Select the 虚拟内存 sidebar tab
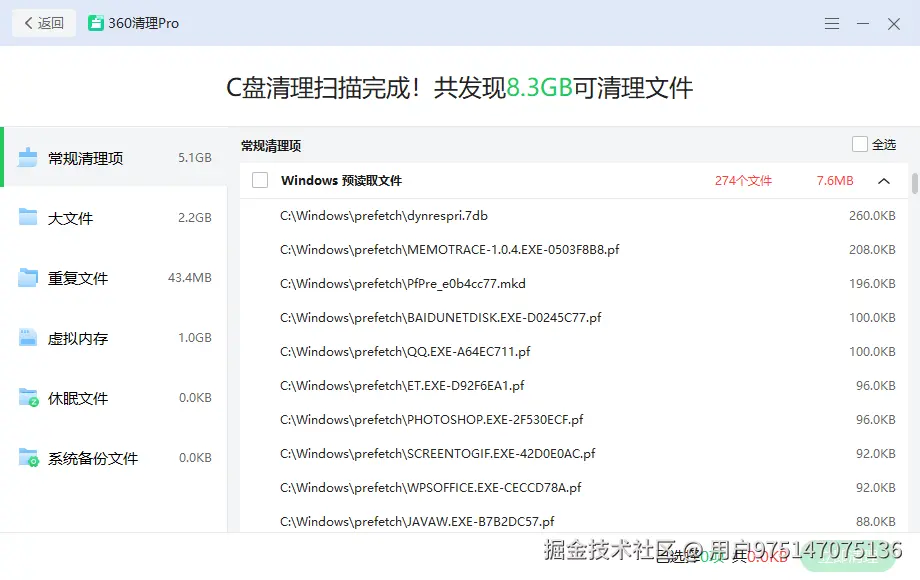Viewport: 920px width, 580px height. (114, 338)
